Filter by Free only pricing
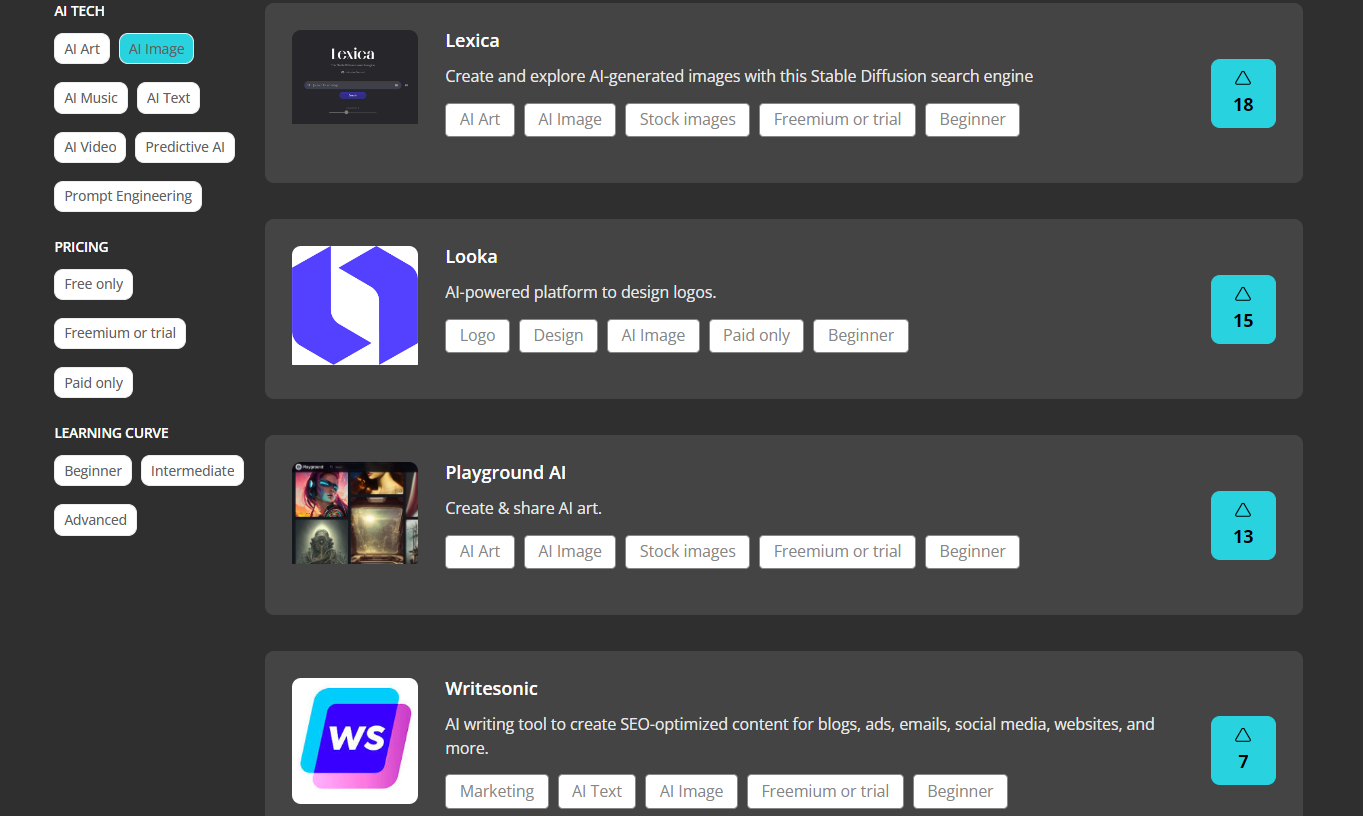 (x=94, y=284)
